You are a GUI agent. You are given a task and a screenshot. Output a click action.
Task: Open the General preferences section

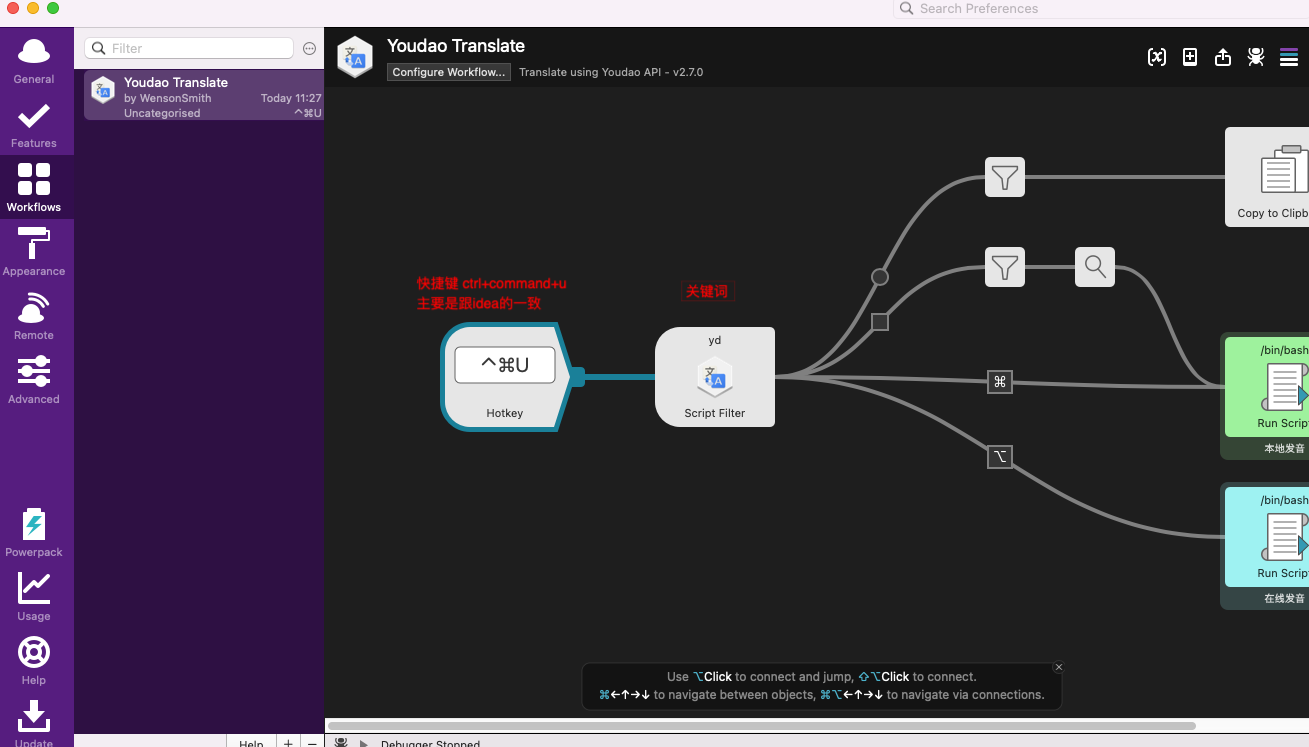tap(34, 60)
